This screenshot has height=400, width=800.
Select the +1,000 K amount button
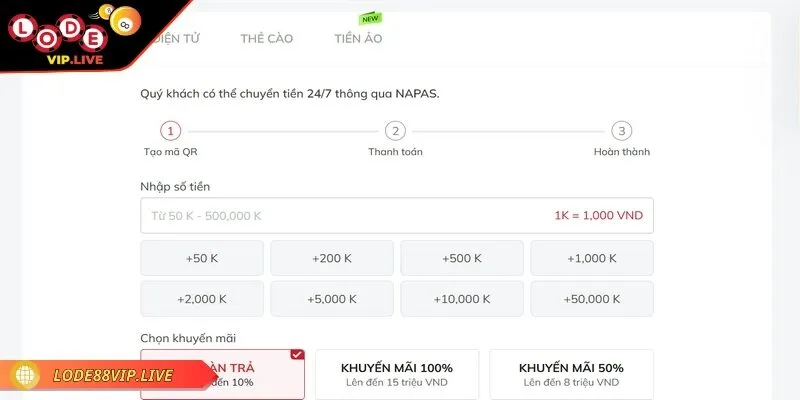pos(592,258)
